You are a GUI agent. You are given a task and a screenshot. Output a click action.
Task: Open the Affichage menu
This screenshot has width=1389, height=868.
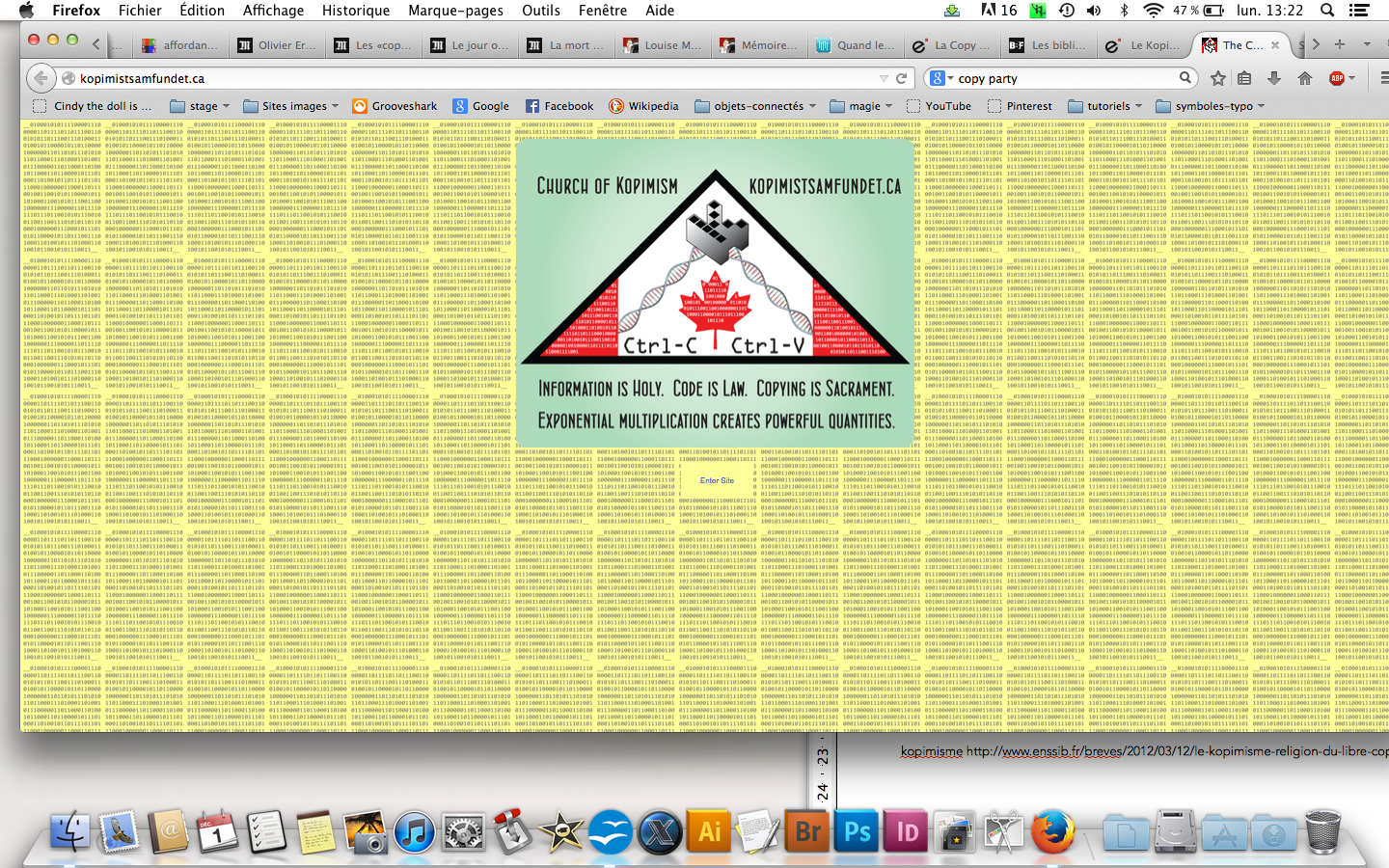(x=273, y=11)
